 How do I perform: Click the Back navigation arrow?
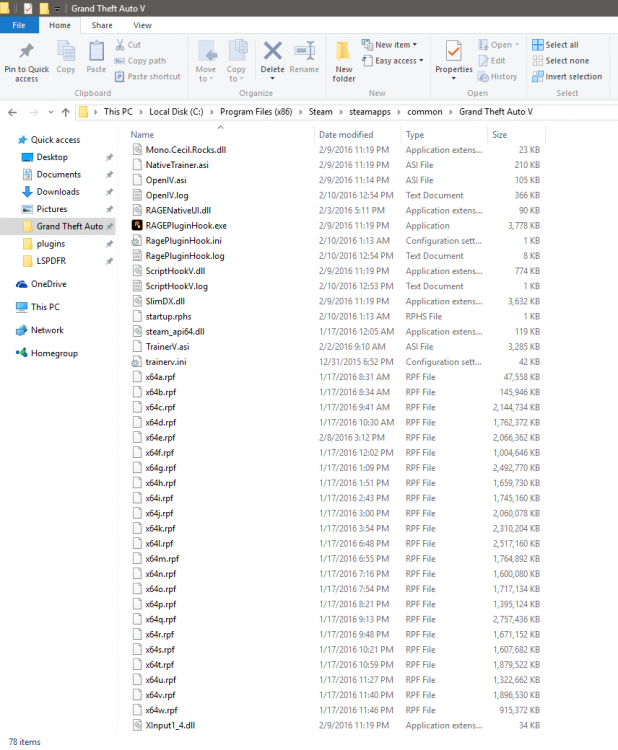[13, 112]
